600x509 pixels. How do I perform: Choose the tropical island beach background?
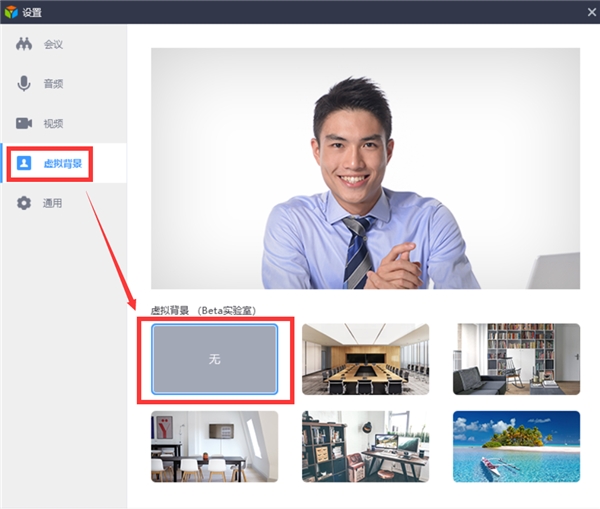tap(517, 447)
